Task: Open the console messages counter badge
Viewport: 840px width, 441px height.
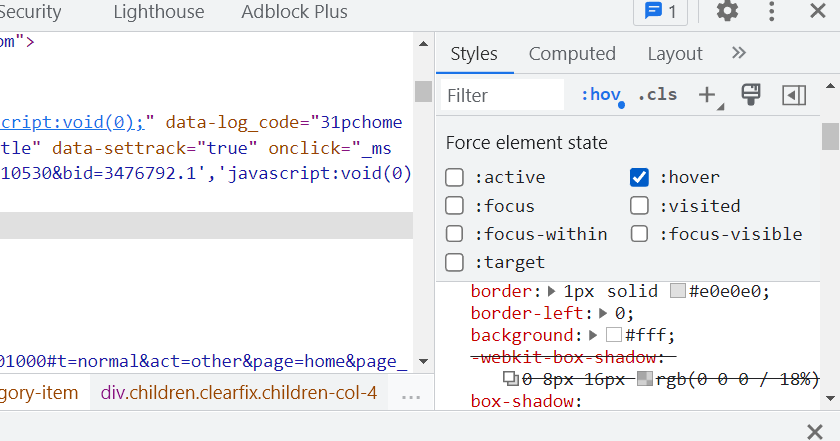Action: tap(660, 12)
